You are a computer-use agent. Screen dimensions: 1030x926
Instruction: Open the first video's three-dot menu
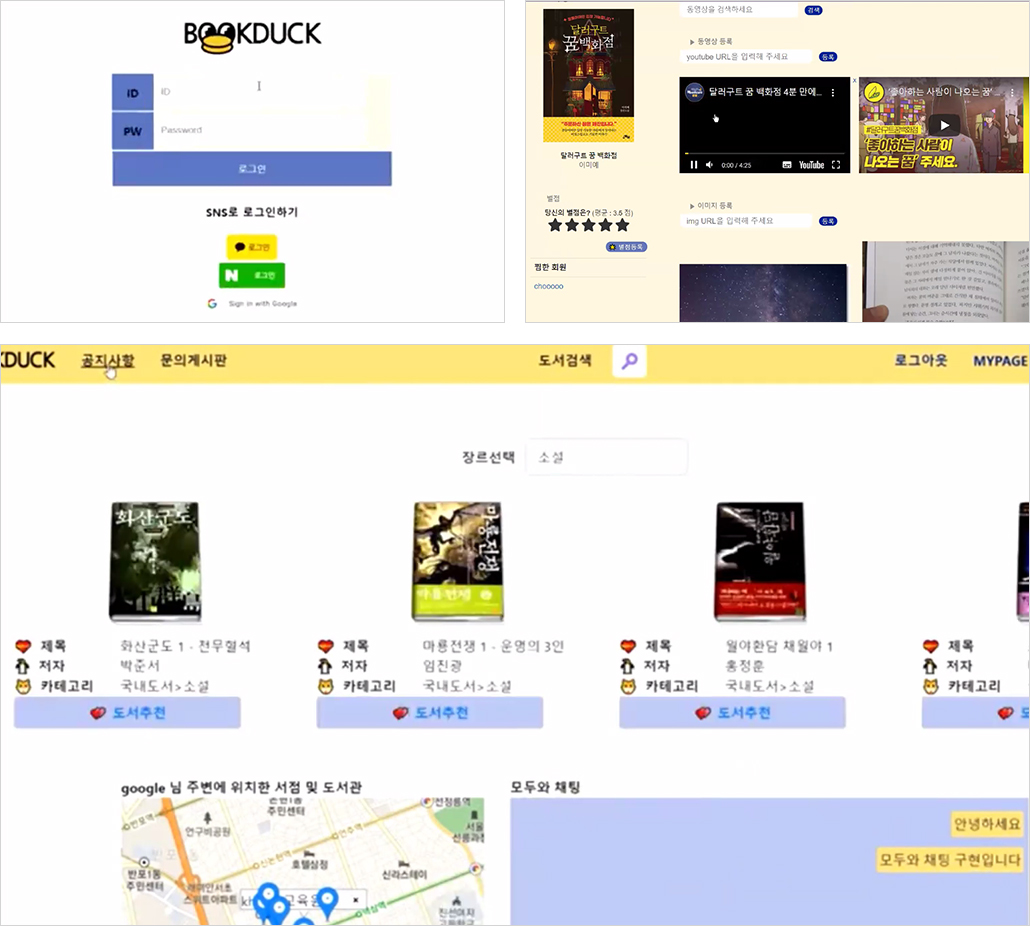pos(833,93)
